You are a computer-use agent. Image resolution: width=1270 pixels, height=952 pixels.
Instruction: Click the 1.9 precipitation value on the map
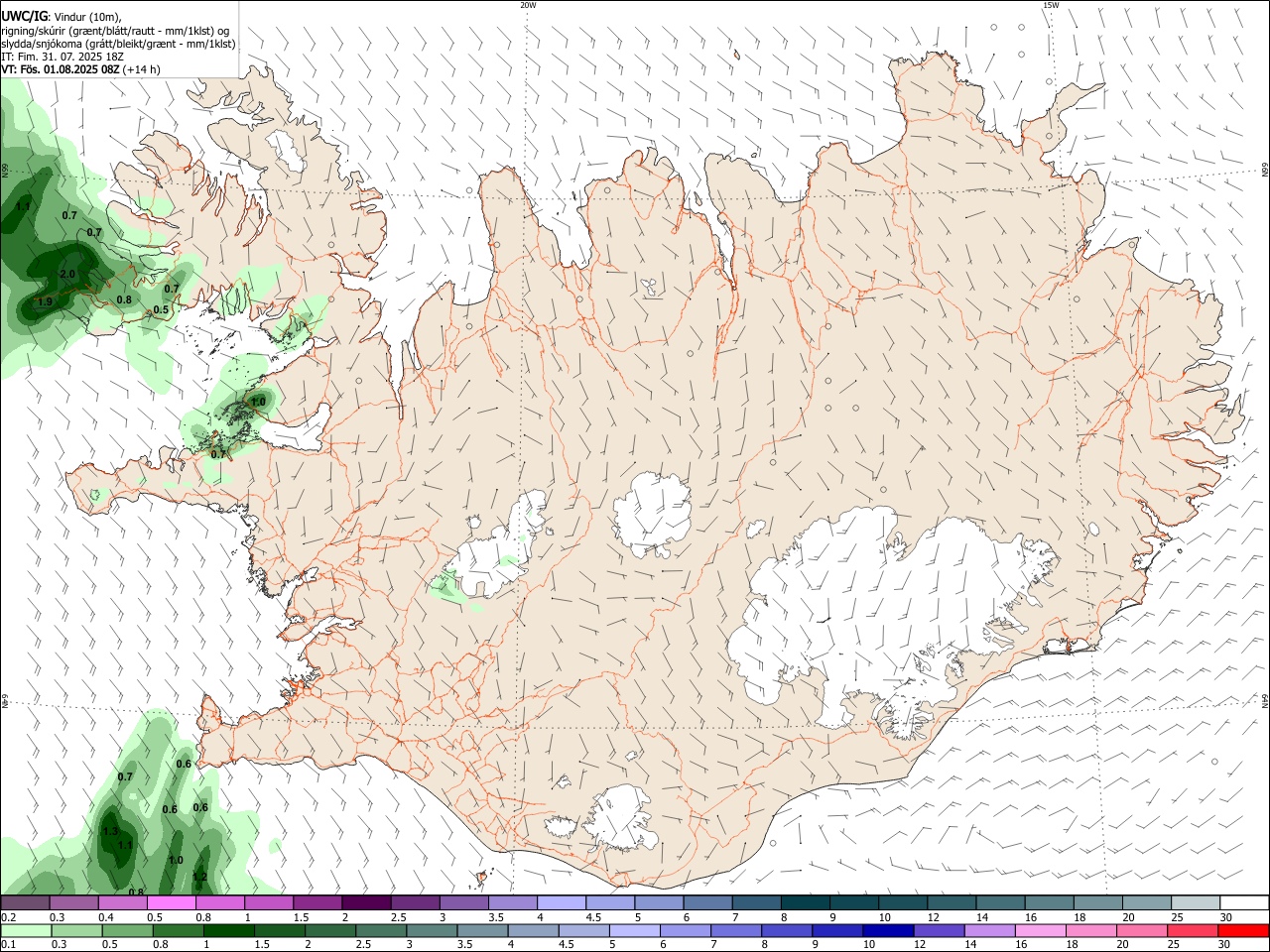pyautogui.click(x=45, y=301)
